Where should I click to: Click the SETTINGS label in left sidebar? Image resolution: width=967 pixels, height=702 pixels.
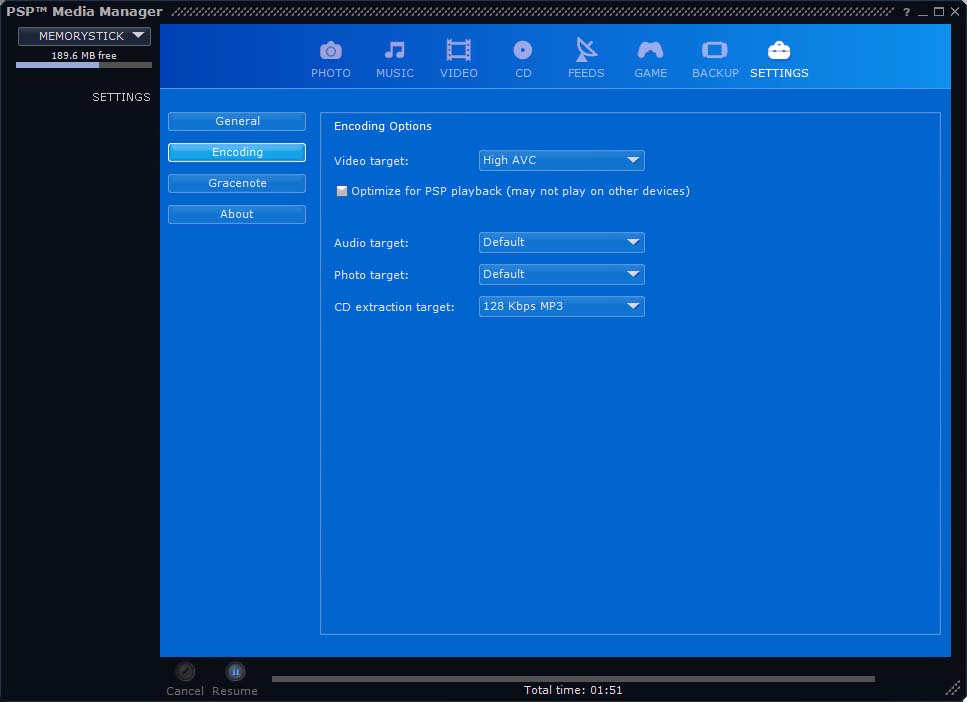pyautogui.click(x=121, y=97)
